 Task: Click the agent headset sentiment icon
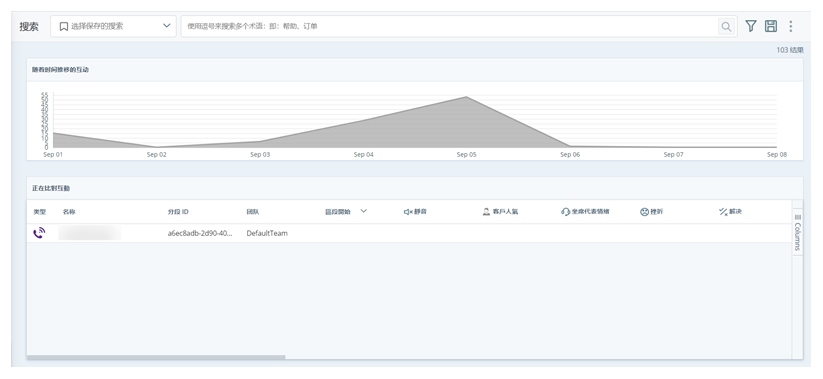pos(565,212)
